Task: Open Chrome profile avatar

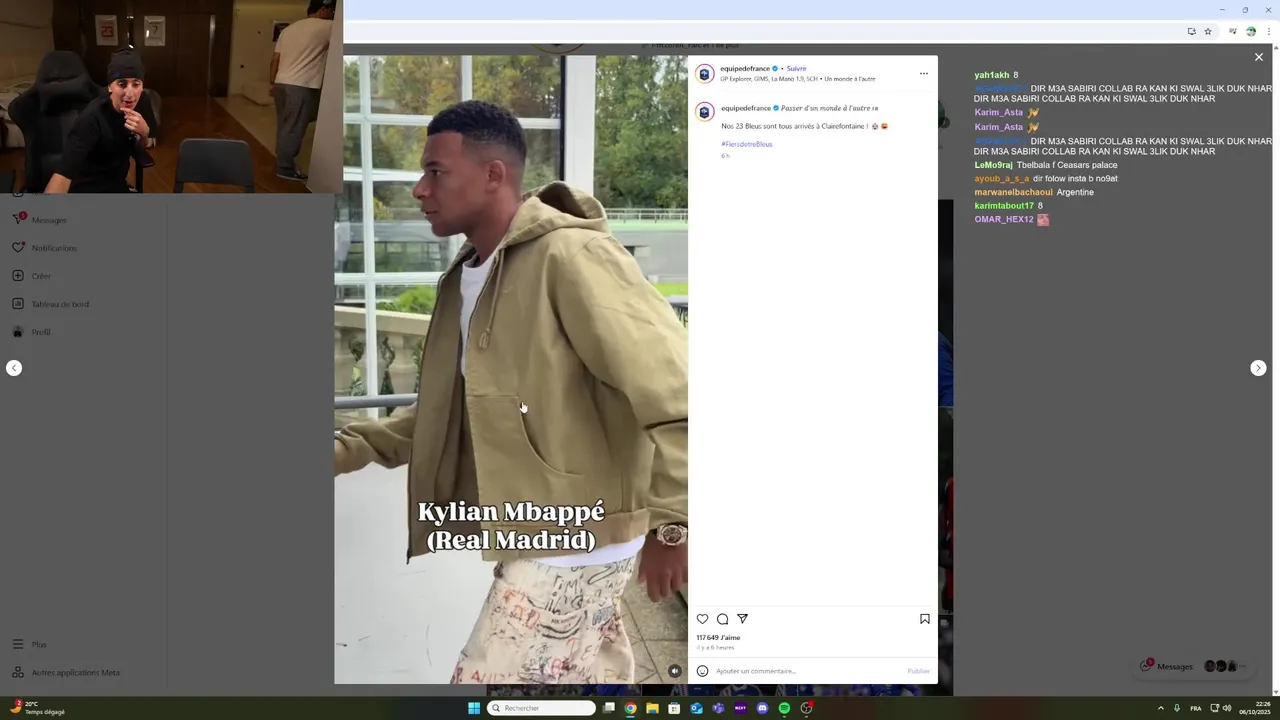Action: [1251, 31]
